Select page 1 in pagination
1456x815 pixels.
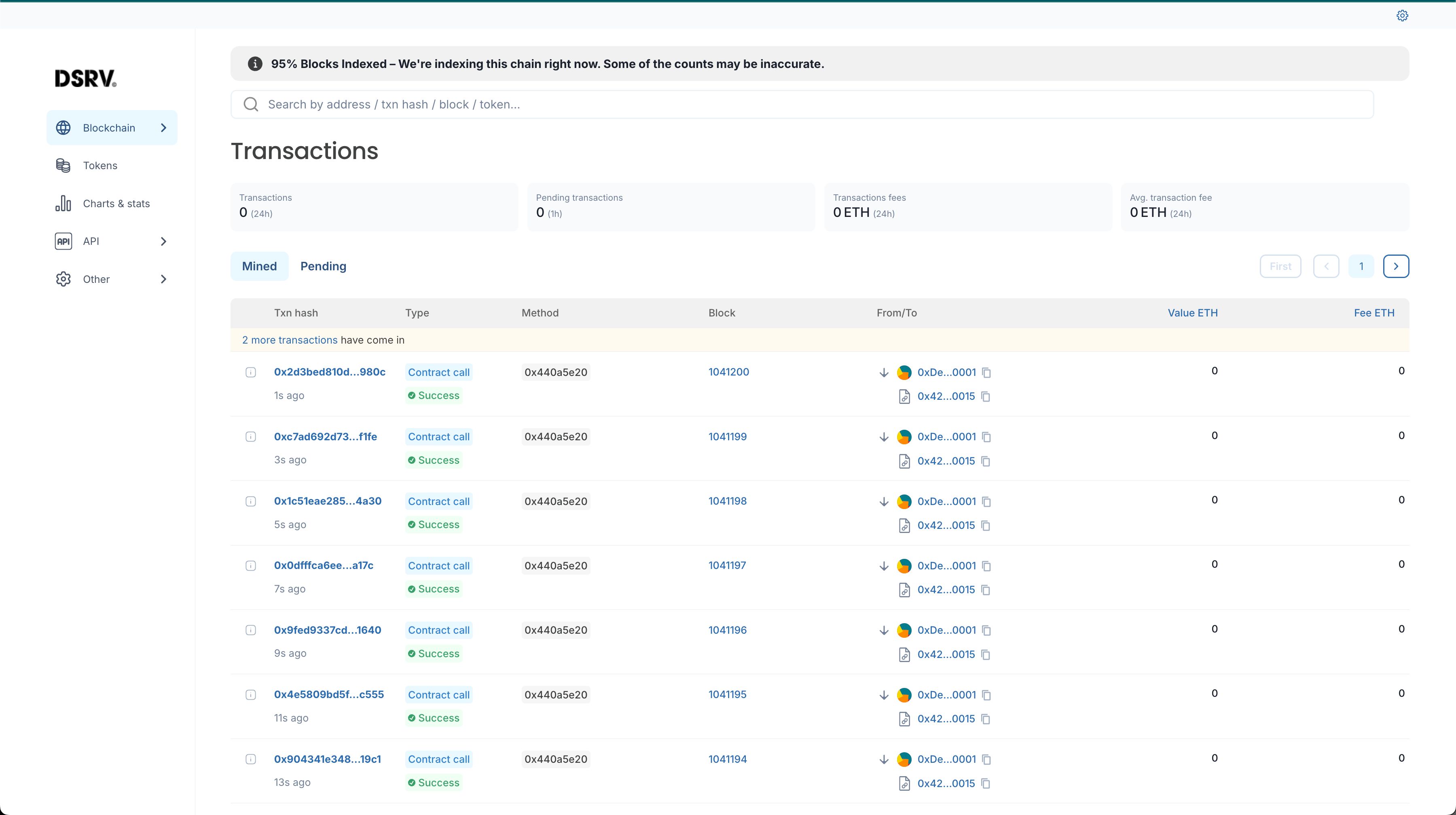click(1361, 266)
